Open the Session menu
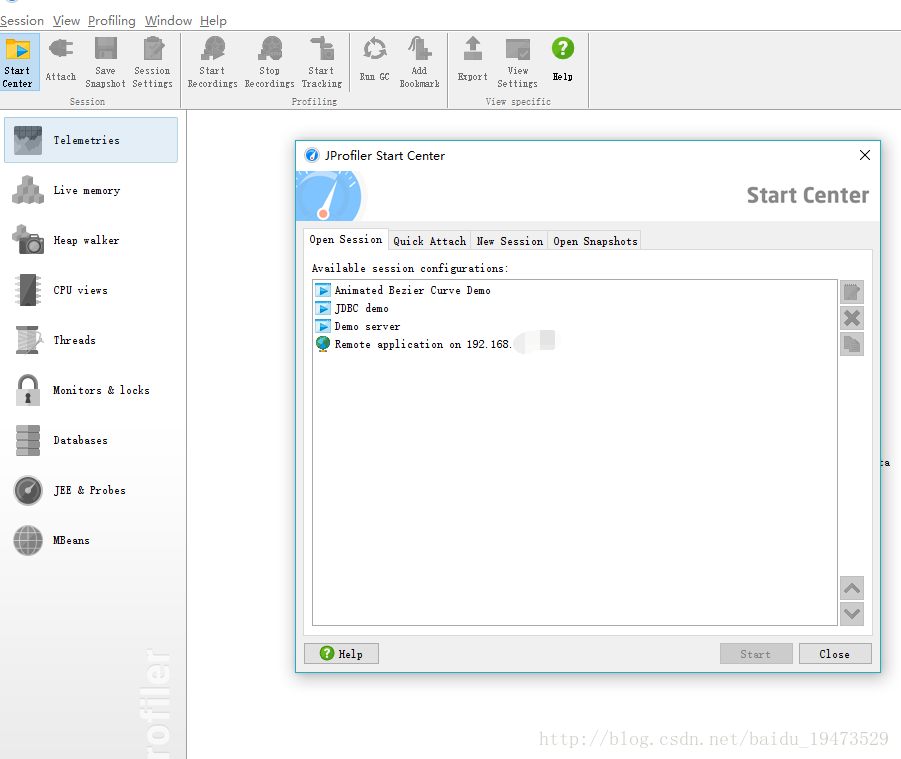Screen dimensions: 901x759 tap(22, 21)
